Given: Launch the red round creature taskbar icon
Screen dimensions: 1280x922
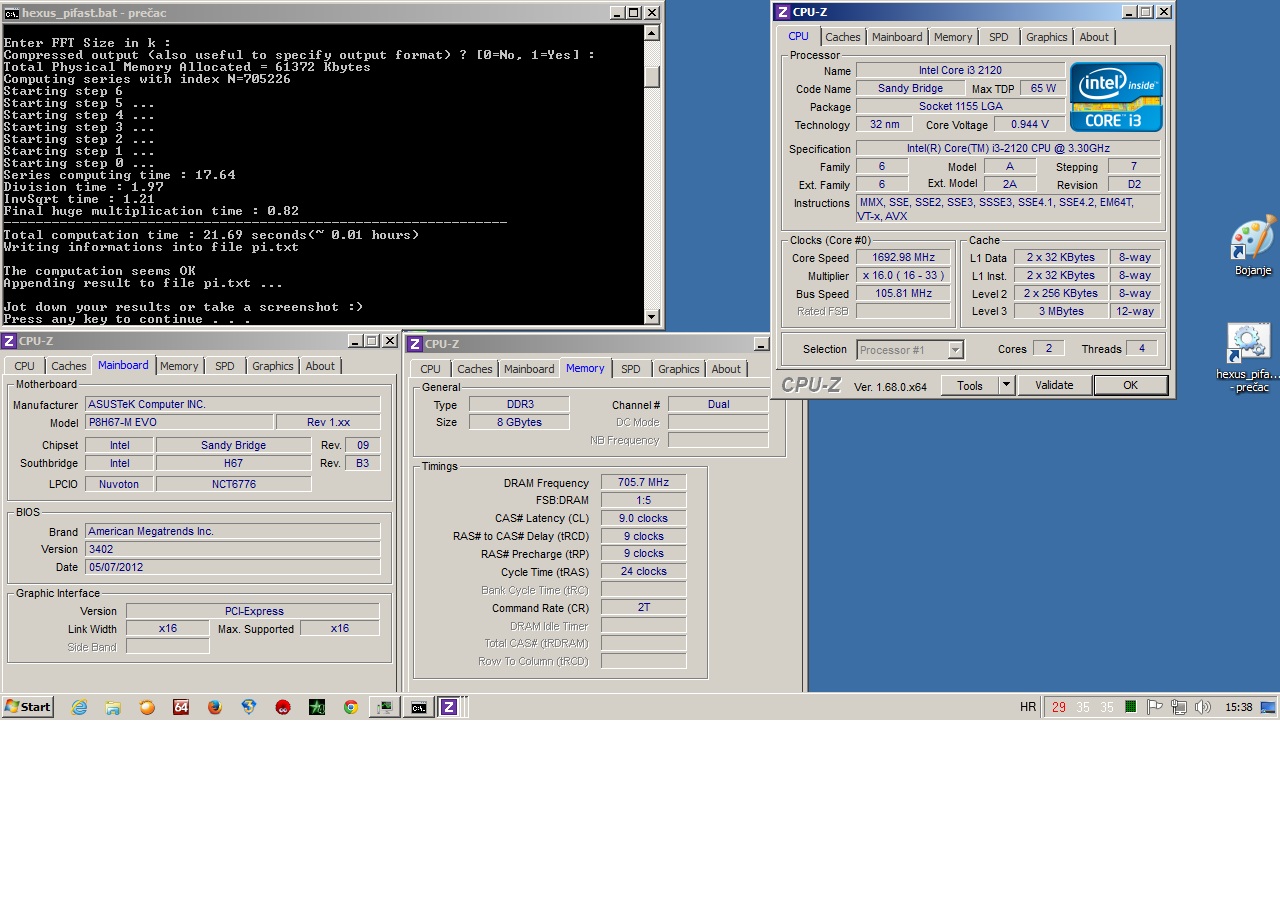Looking at the screenshot, I should click(x=283, y=707).
